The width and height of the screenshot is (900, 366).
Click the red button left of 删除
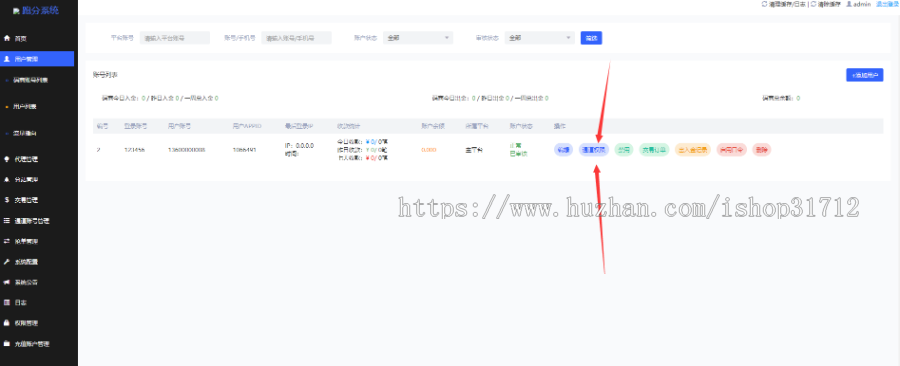point(731,150)
